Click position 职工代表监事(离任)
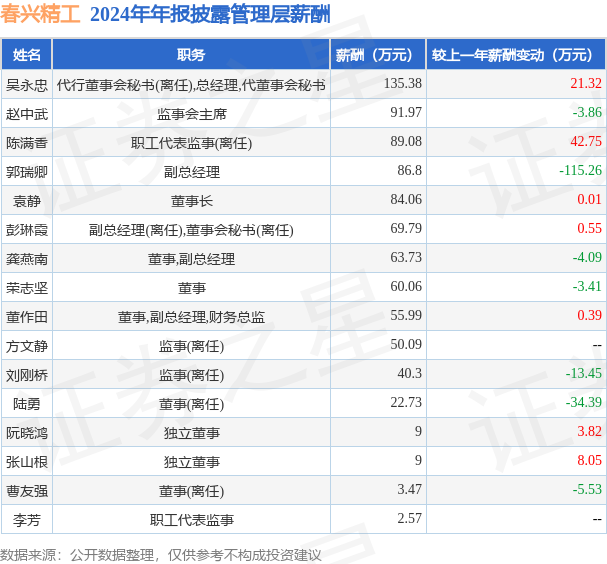 click(x=191, y=143)
